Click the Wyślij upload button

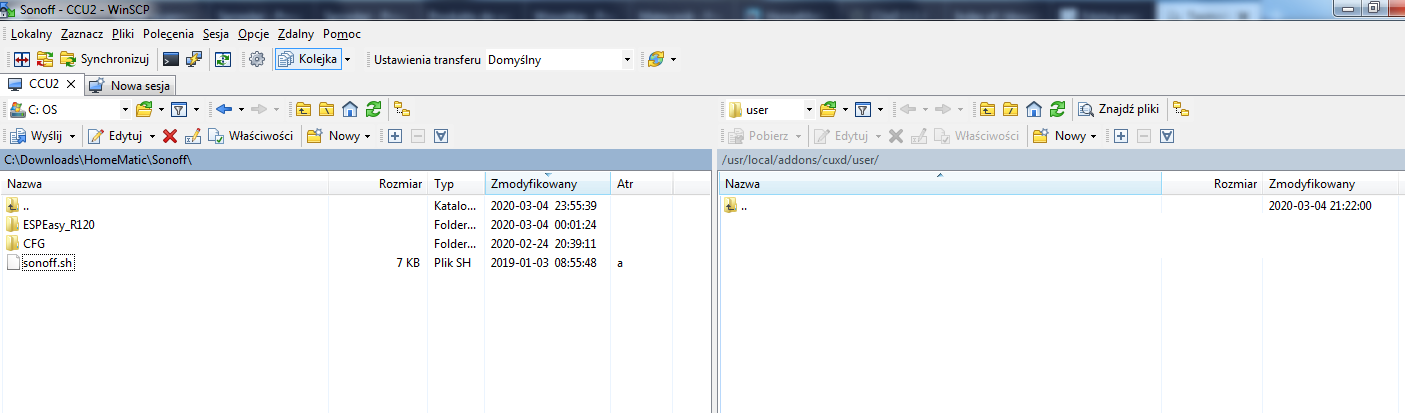36,135
